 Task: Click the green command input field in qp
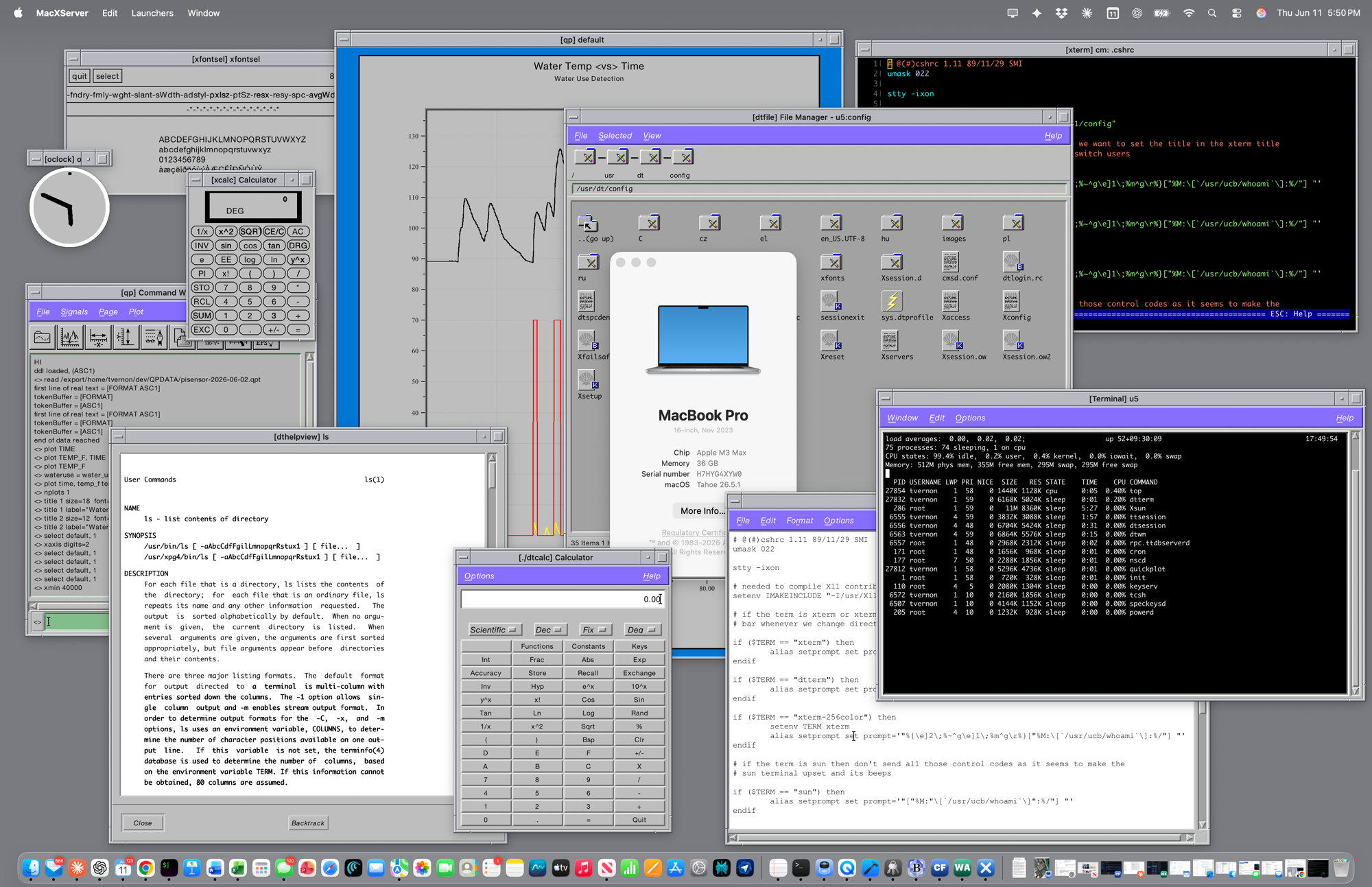point(76,622)
